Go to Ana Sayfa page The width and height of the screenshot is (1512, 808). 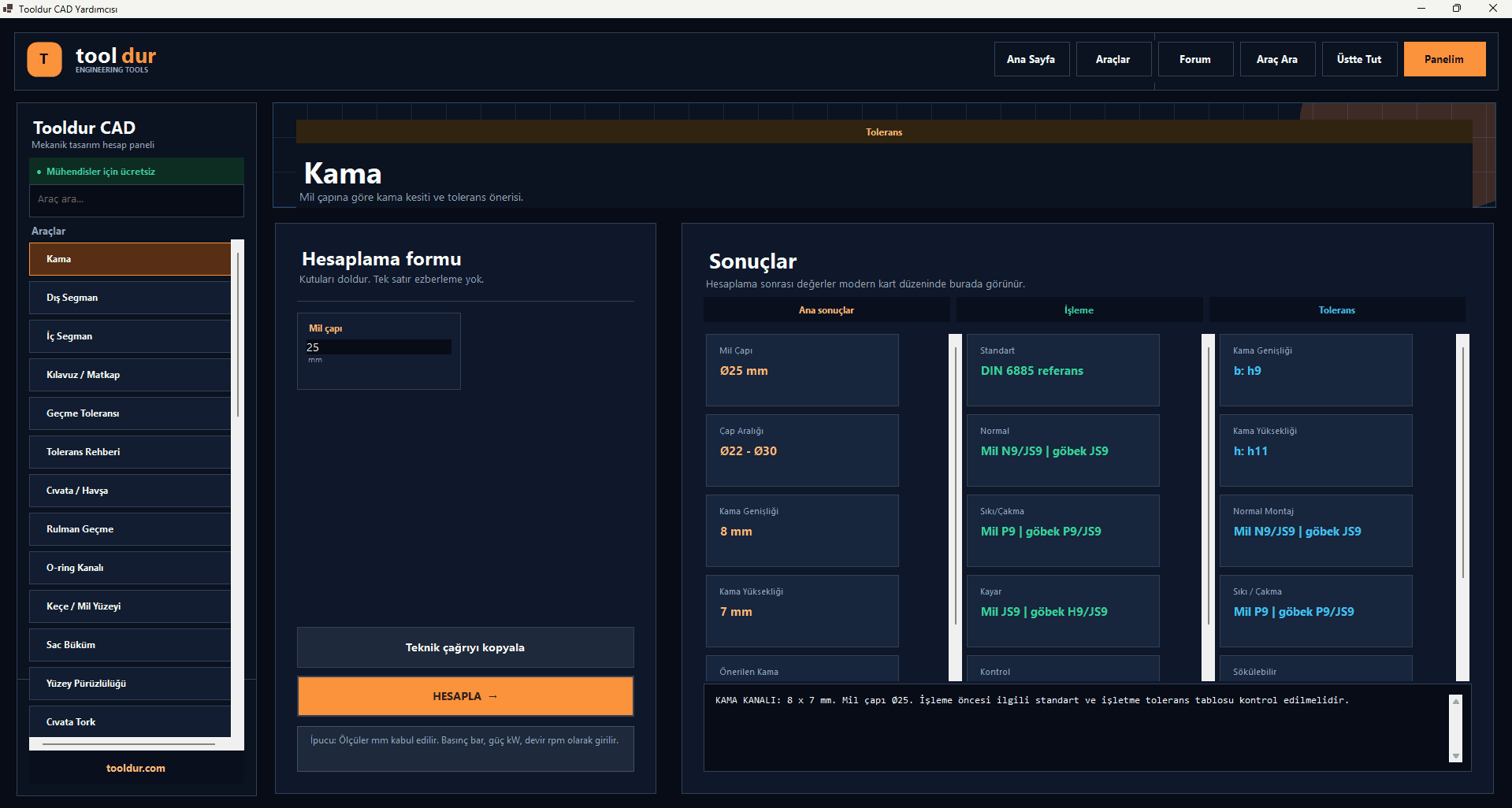click(x=1031, y=59)
